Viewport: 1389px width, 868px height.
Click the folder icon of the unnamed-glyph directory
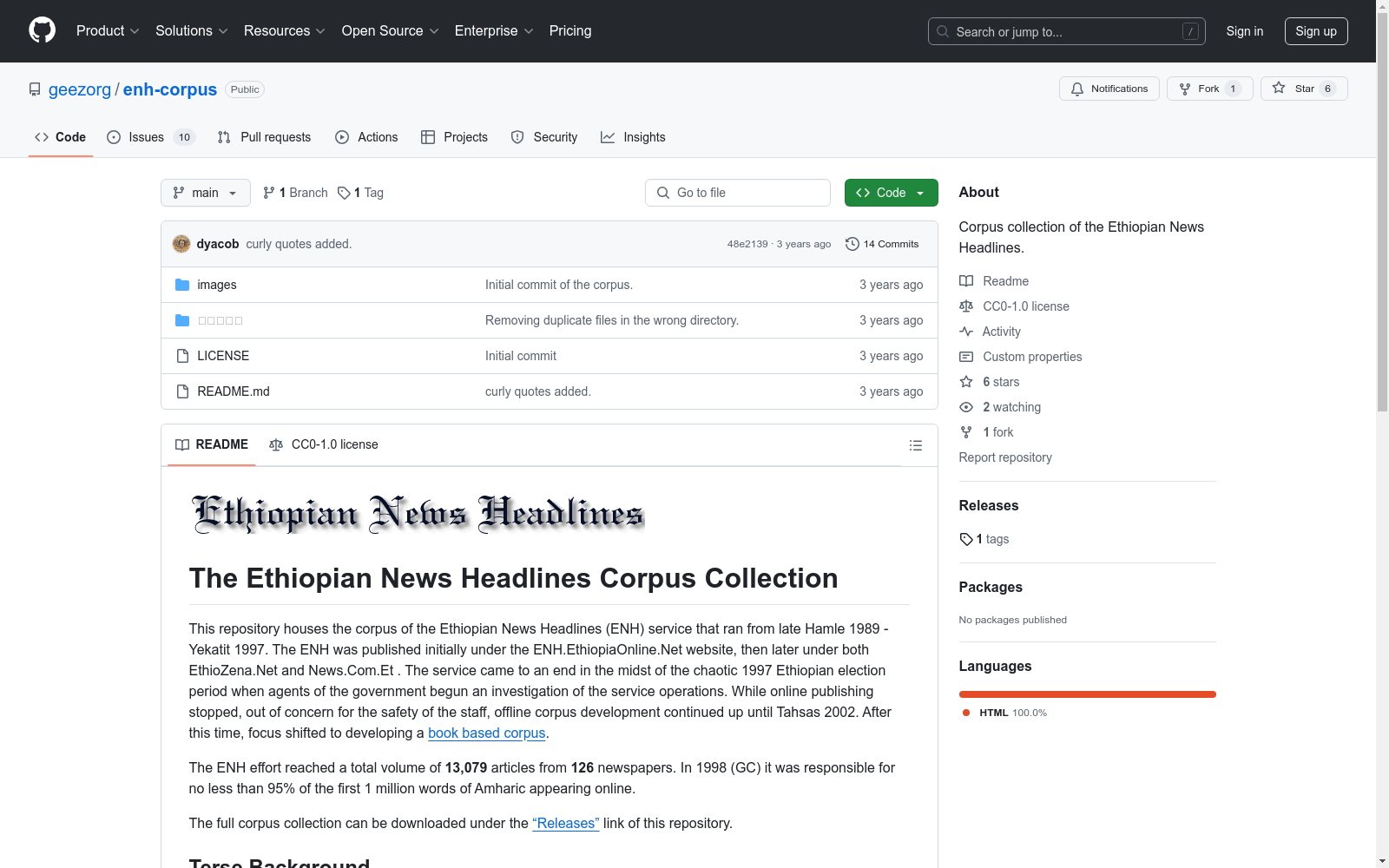182,320
